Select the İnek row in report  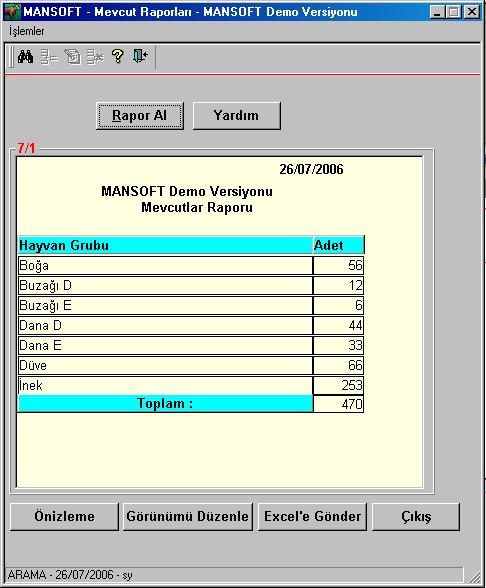point(190,386)
